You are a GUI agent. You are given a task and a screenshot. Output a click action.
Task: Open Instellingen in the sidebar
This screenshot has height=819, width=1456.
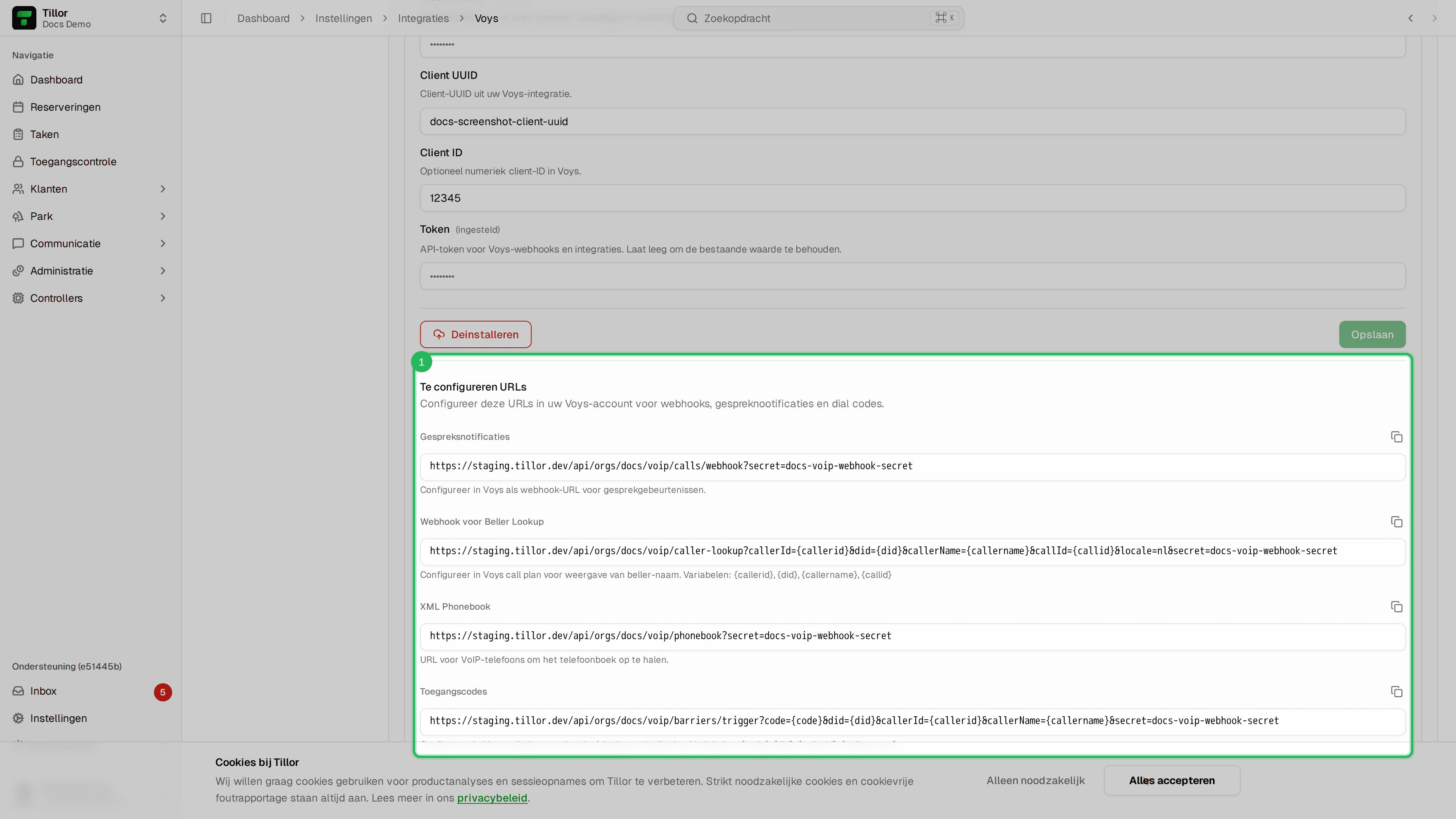click(91, 719)
